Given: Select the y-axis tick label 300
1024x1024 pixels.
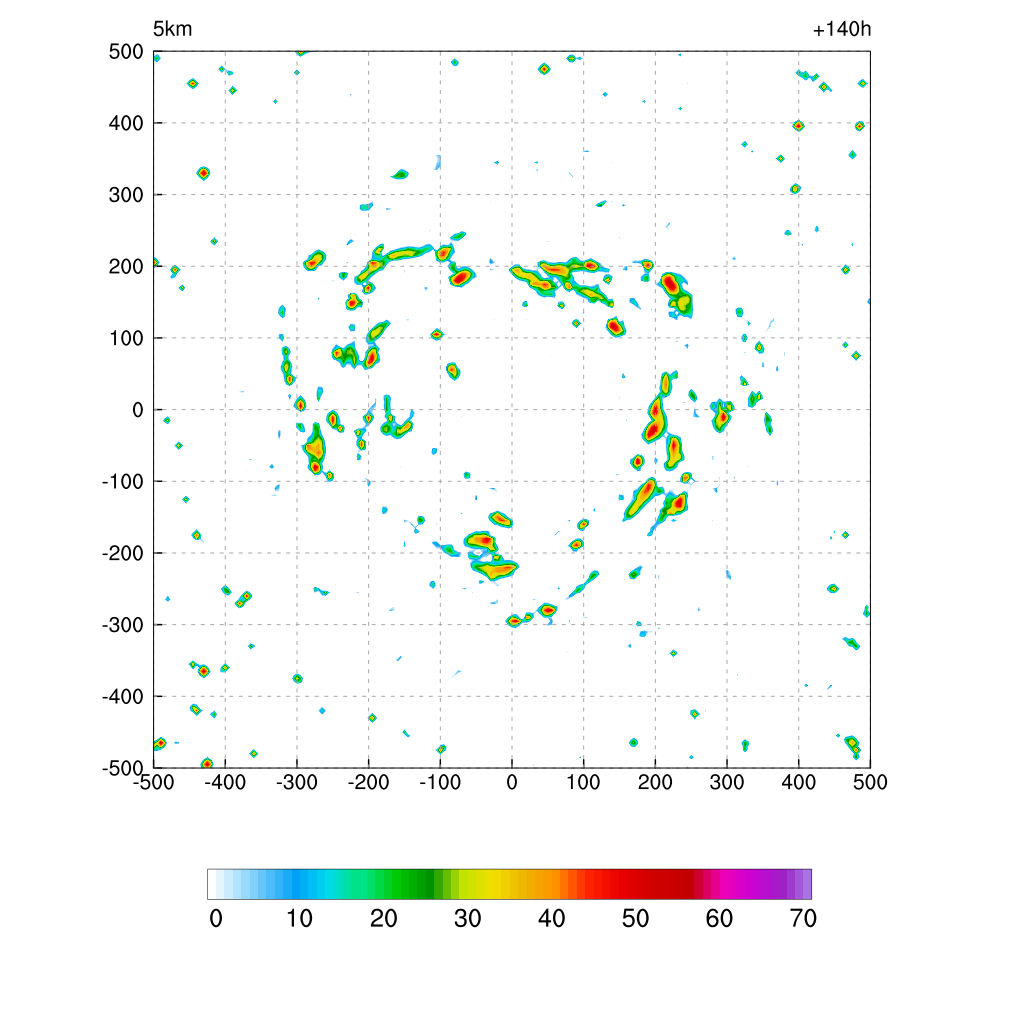Looking at the screenshot, I should [x=126, y=195].
